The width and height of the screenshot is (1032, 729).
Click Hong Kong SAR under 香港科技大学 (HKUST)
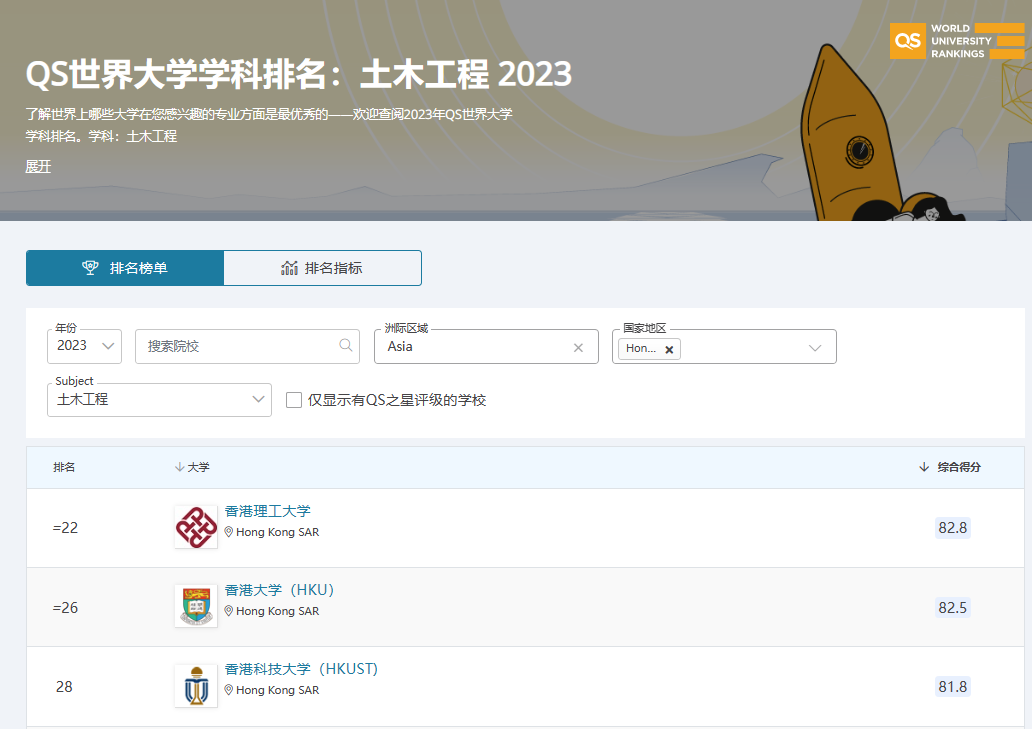[x=278, y=690]
